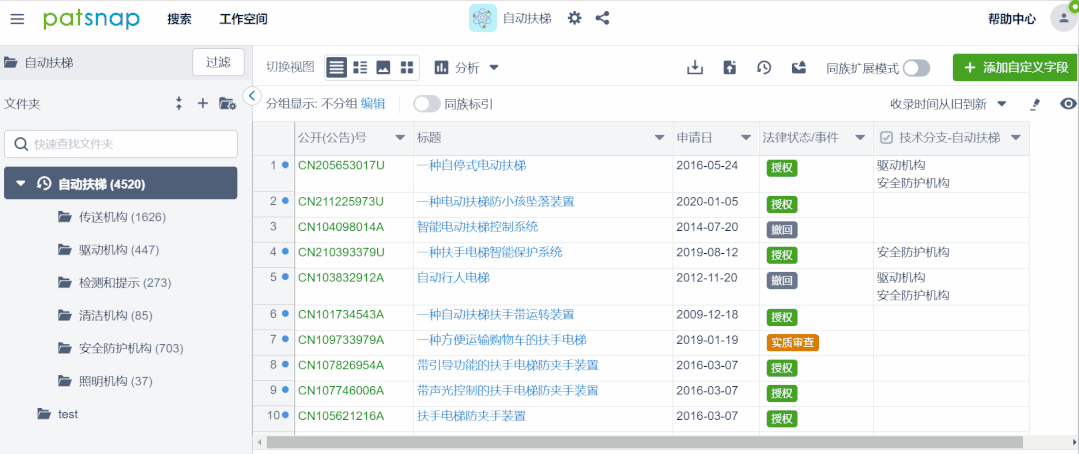Enable the 同族扩展模式 toggle
Viewport: 1079px width, 454px height.
pyautogui.click(x=915, y=68)
